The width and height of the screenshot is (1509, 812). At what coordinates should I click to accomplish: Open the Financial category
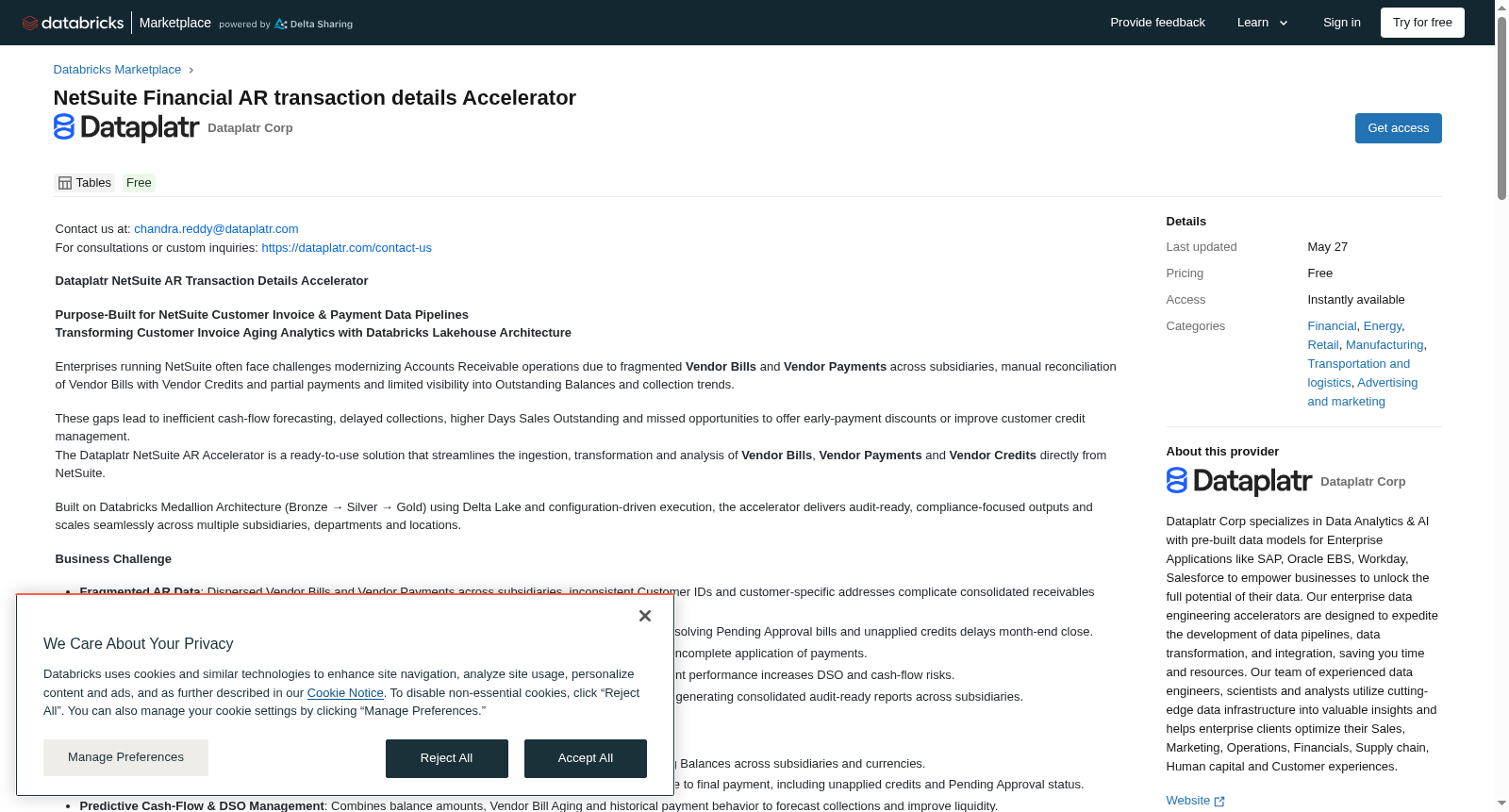click(1332, 326)
